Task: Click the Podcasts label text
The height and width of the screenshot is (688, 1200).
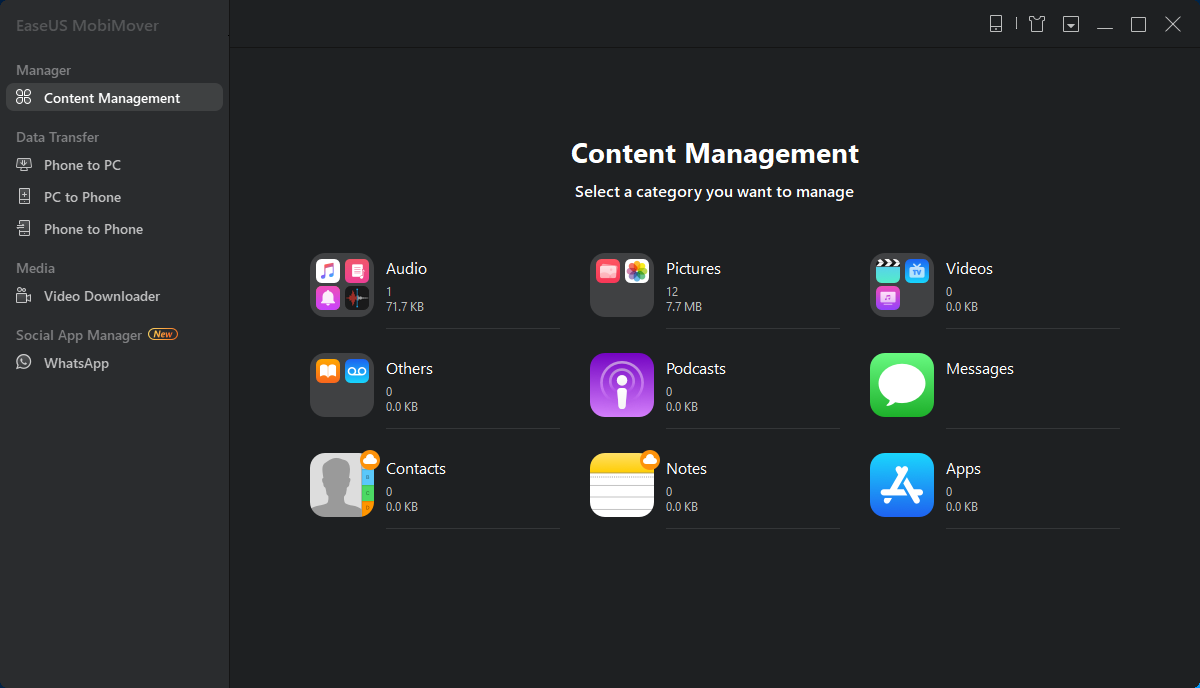Action: [696, 368]
